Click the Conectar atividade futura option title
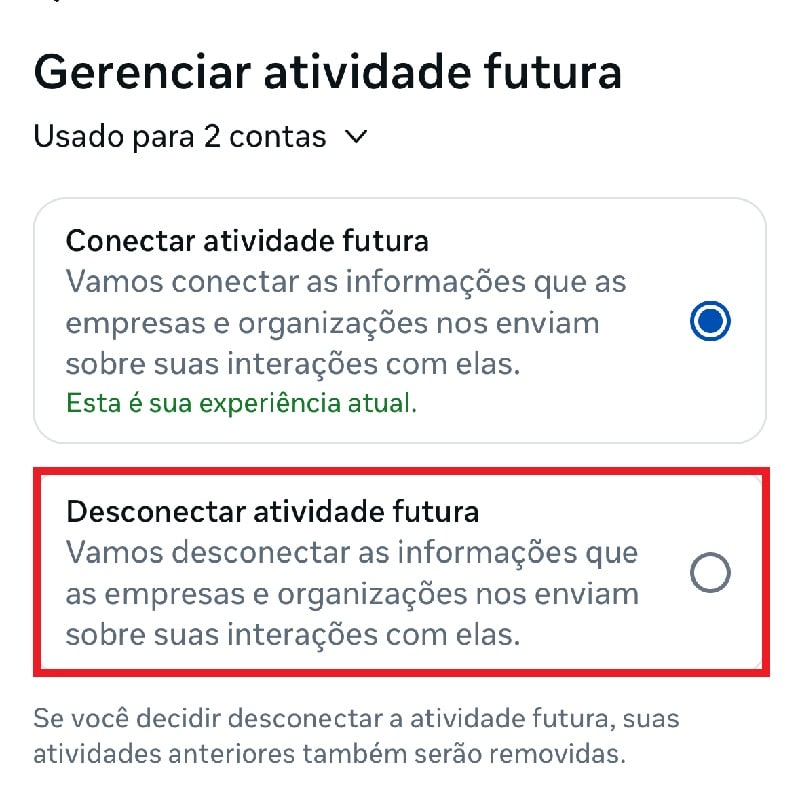This screenshot has height=800, width=800. point(247,241)
